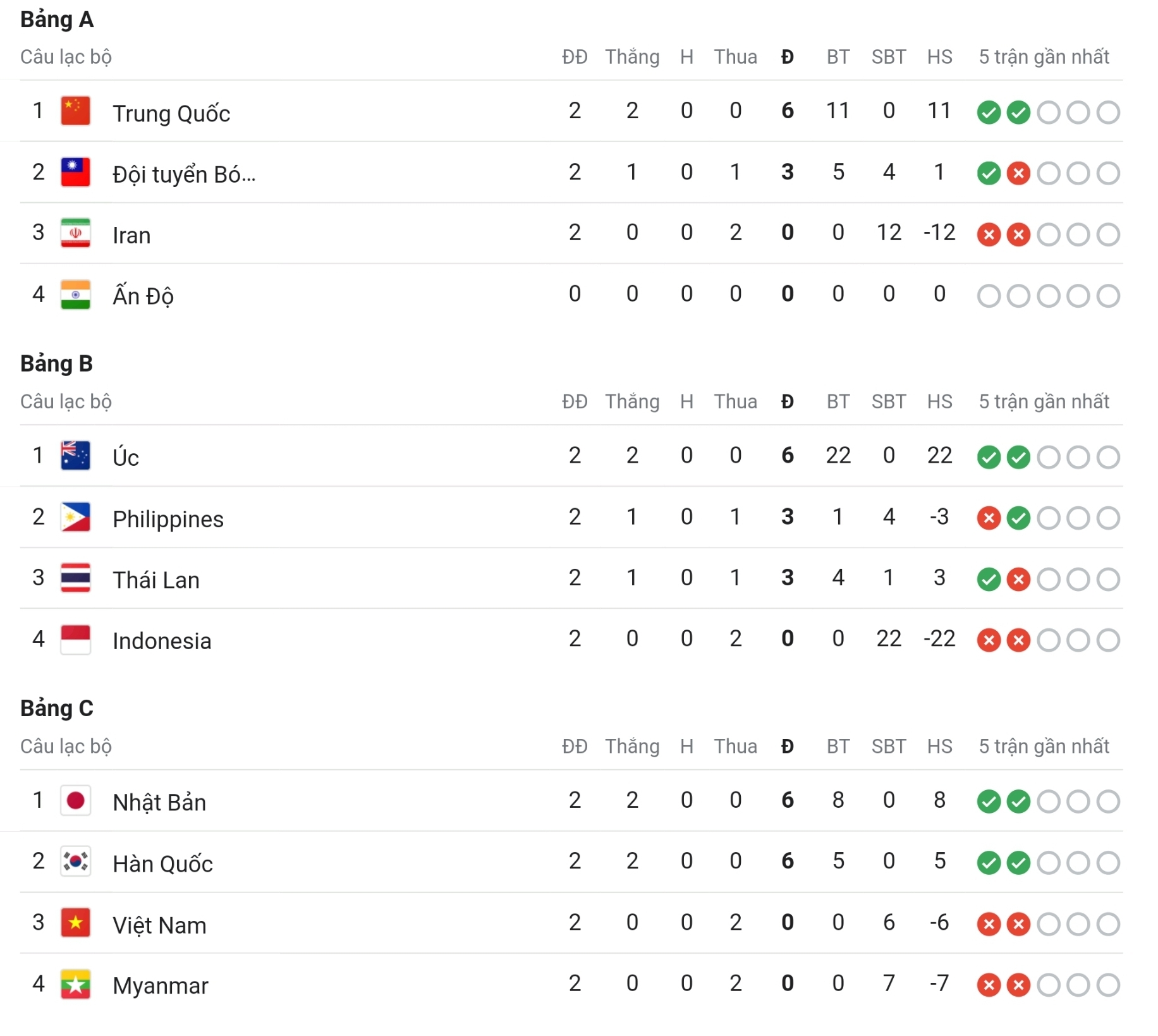Click Việt Nam's second red loss indicator

pyautogui.click(x=1018, y=924)
